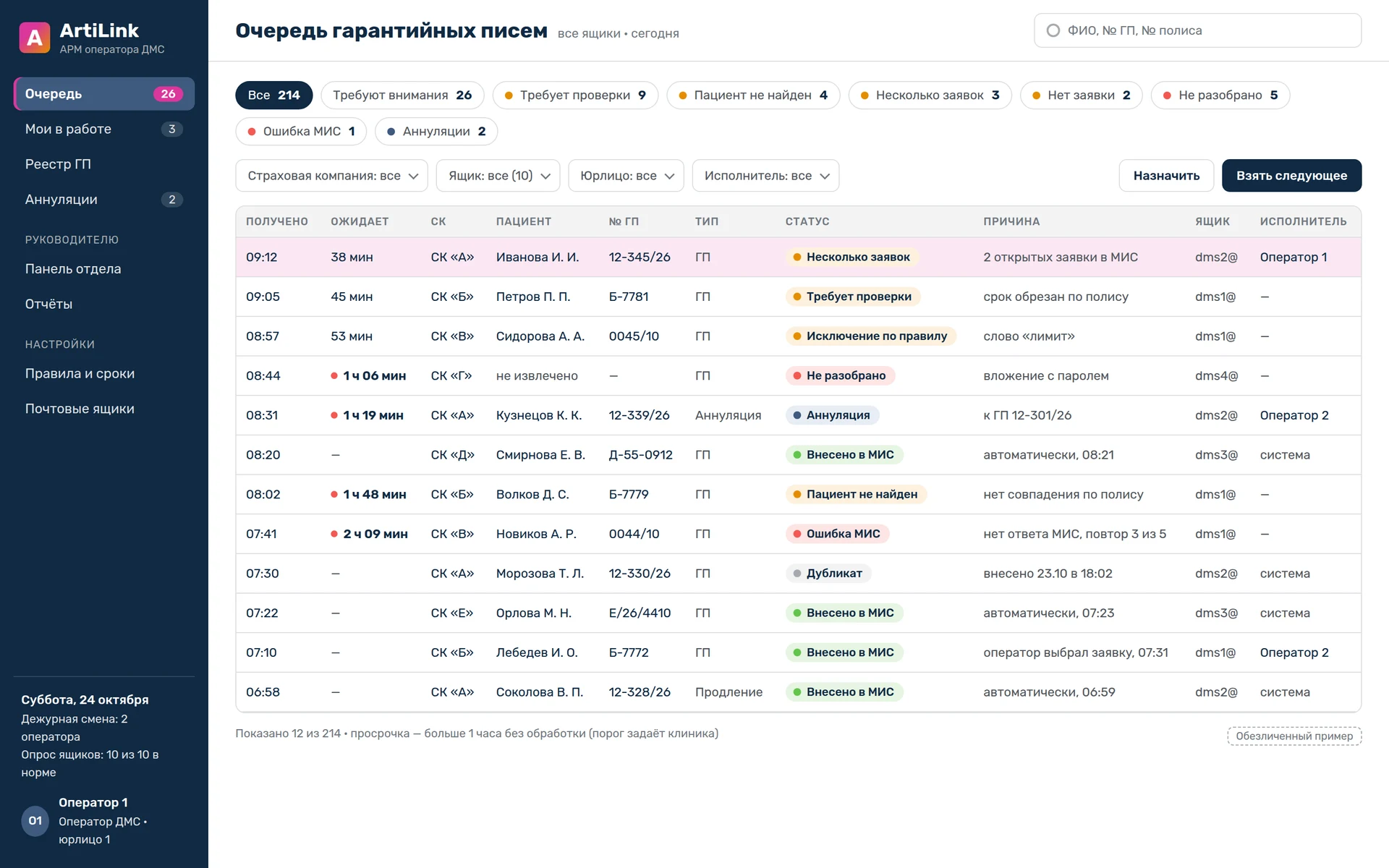The height and width of the screenshot is (868, 1389).
Task: Expand the 'Ящик: все (10)' dropdown
Action: click(x=498, y=176)
